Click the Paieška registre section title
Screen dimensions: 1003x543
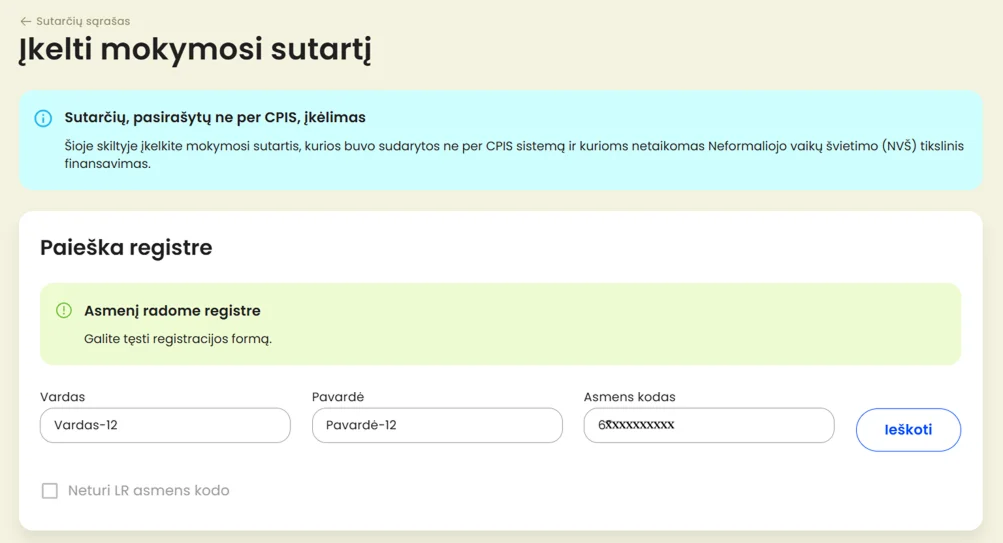tap(126, 248)
